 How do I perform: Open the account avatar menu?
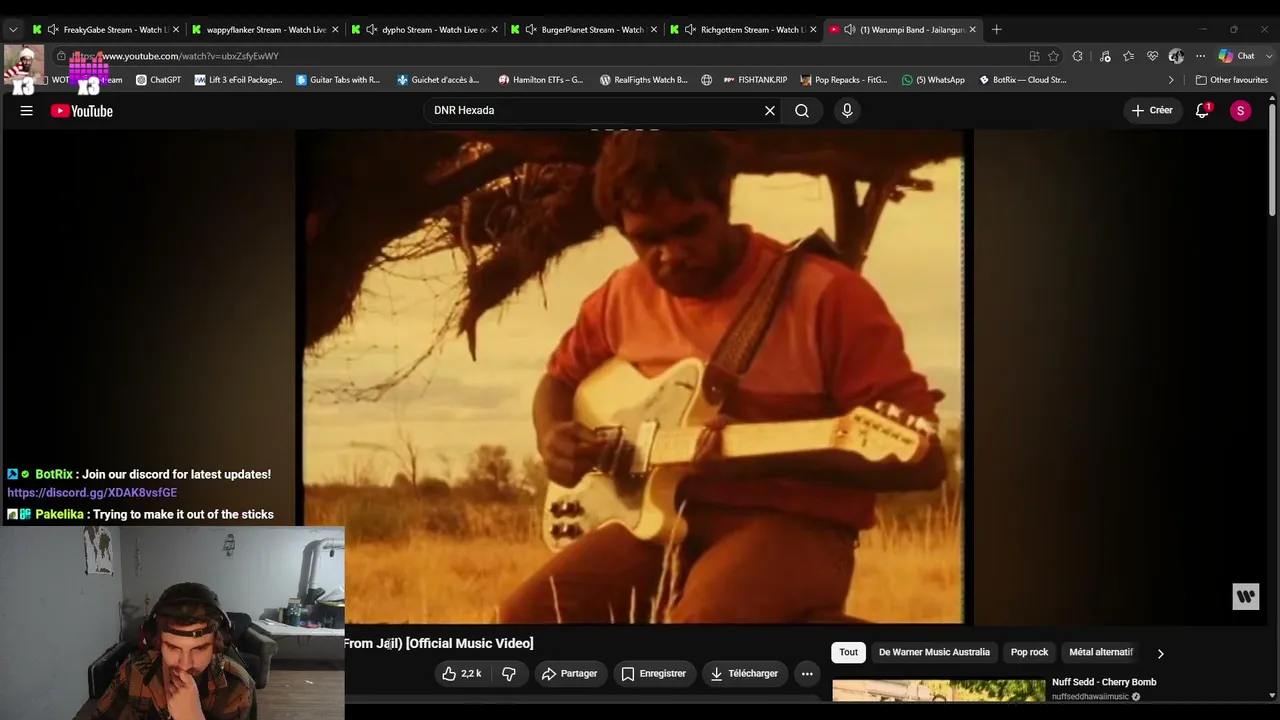coord(1241,111)
